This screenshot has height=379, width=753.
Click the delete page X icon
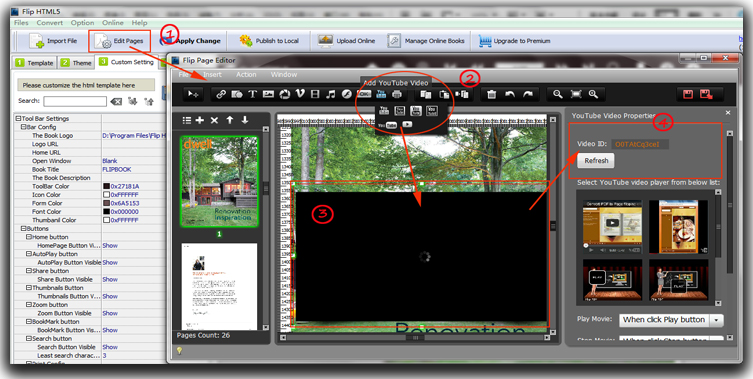click(215, 121)
